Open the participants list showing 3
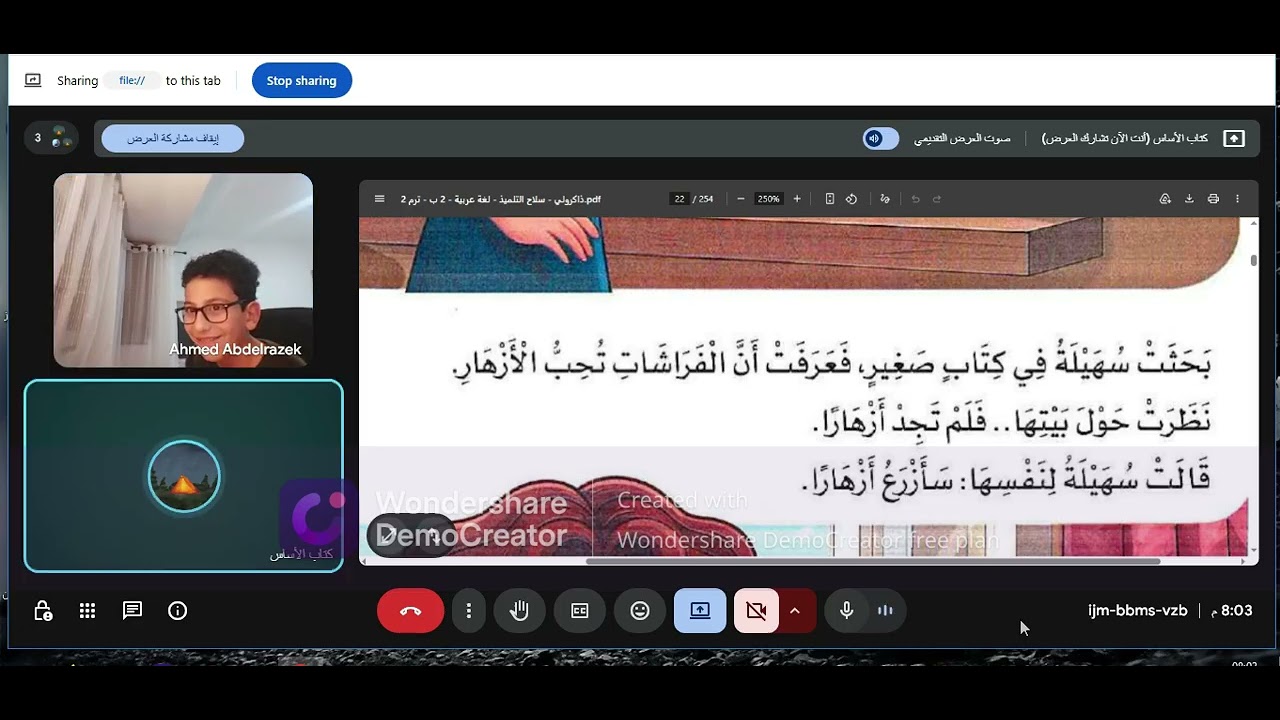Image resolution: width=1280 pixels, height=720 pixels. point(52,138)
